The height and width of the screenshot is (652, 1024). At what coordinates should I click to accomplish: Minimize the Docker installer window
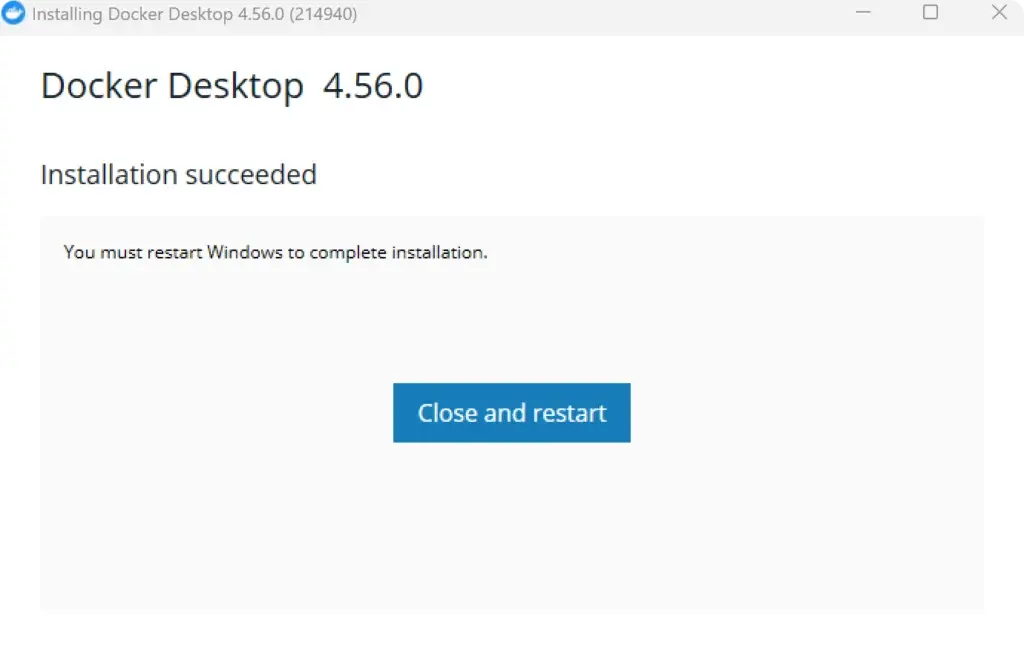(862, 13)
